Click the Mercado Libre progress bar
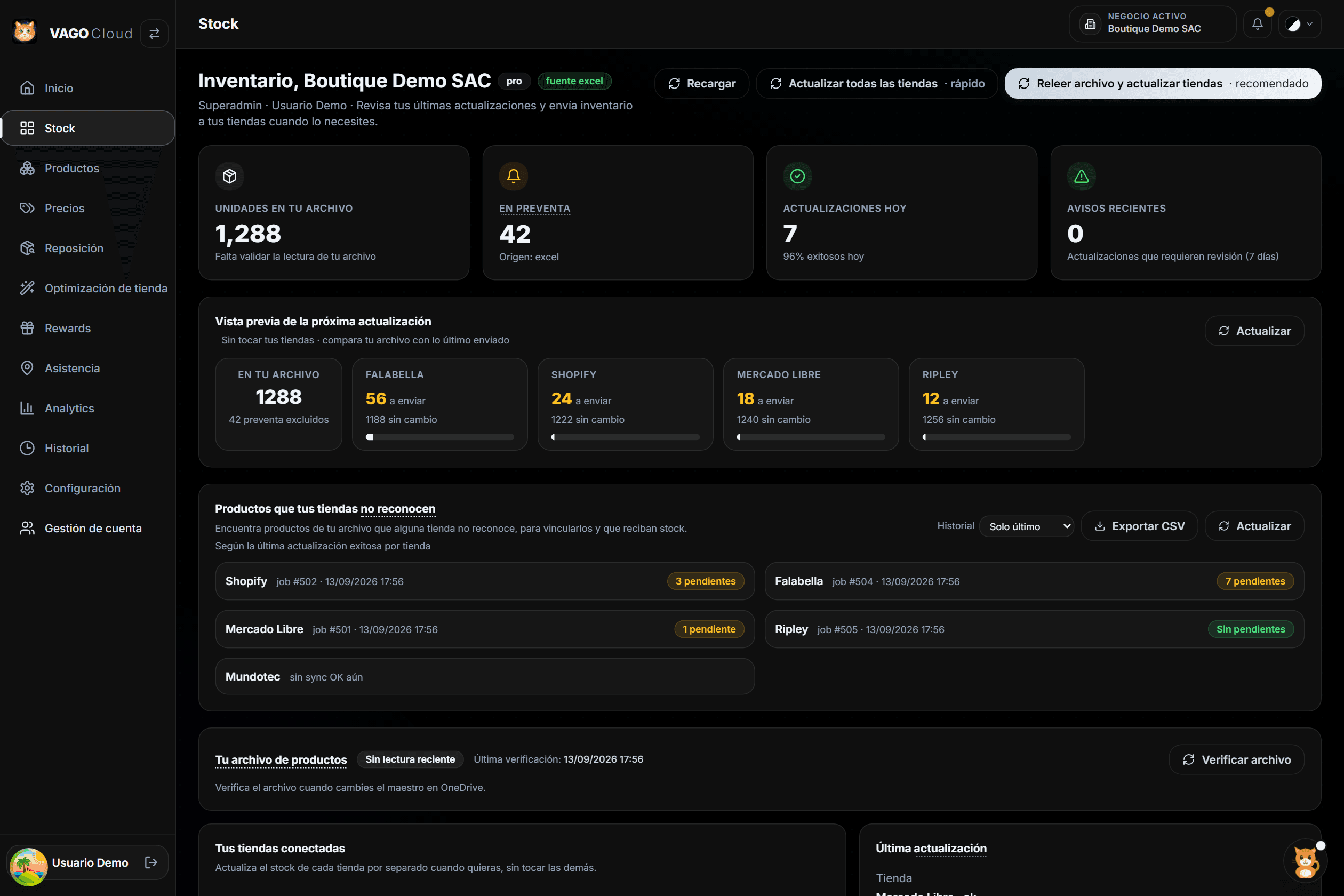 tap(811, 437)
